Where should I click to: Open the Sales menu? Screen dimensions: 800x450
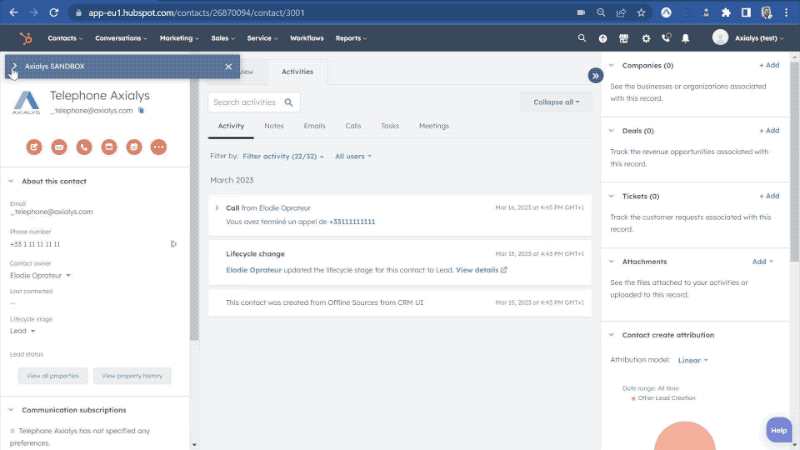coord(223,38)
